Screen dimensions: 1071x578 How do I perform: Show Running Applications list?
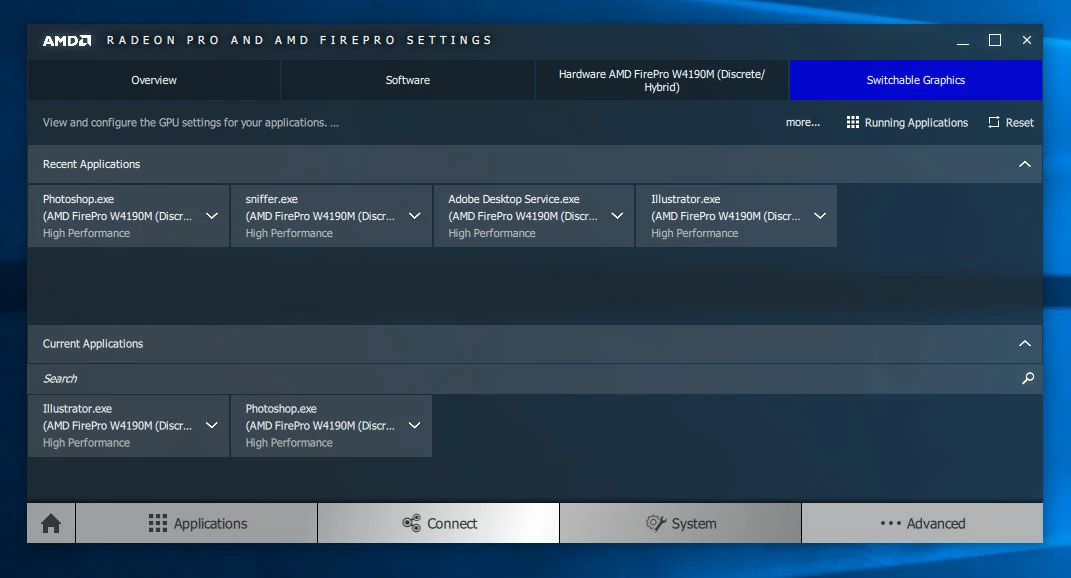[x=907, y=122]
